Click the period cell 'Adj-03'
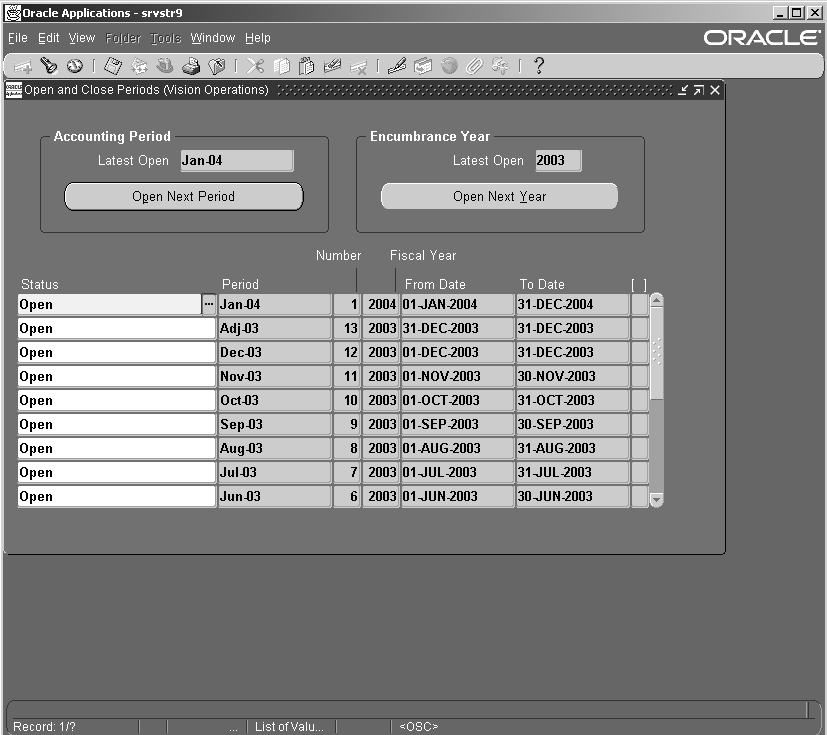 (x=275, y=328)
